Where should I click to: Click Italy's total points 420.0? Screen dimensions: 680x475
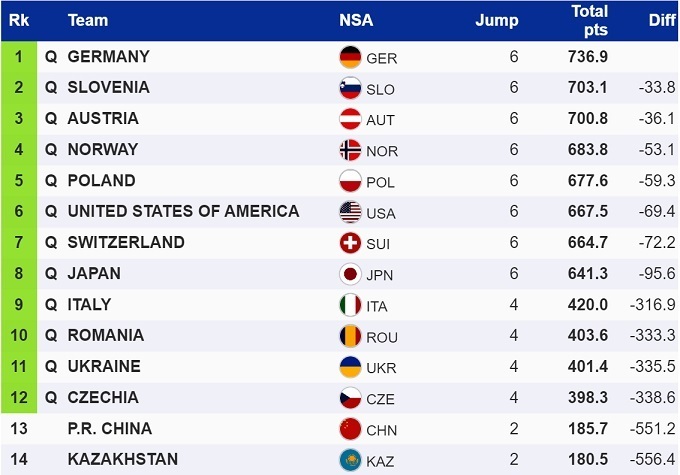pos(589,305)
